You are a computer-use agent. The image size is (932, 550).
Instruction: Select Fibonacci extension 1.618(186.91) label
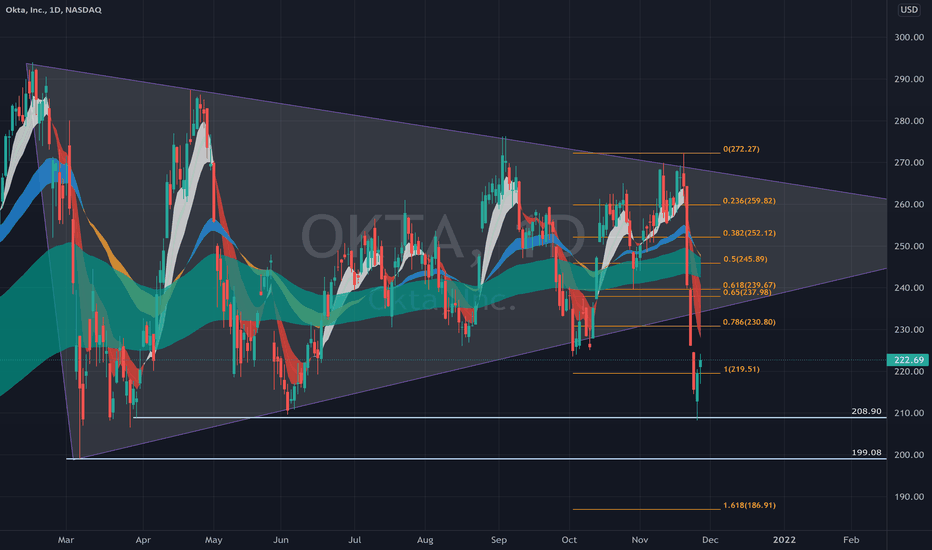coord(749,505)
